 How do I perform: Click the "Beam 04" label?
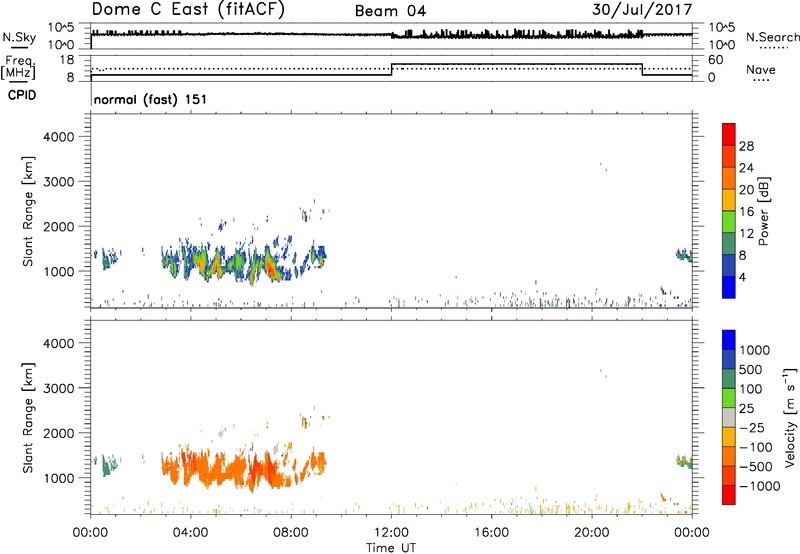pyautogui.click(x=390, y=11)
